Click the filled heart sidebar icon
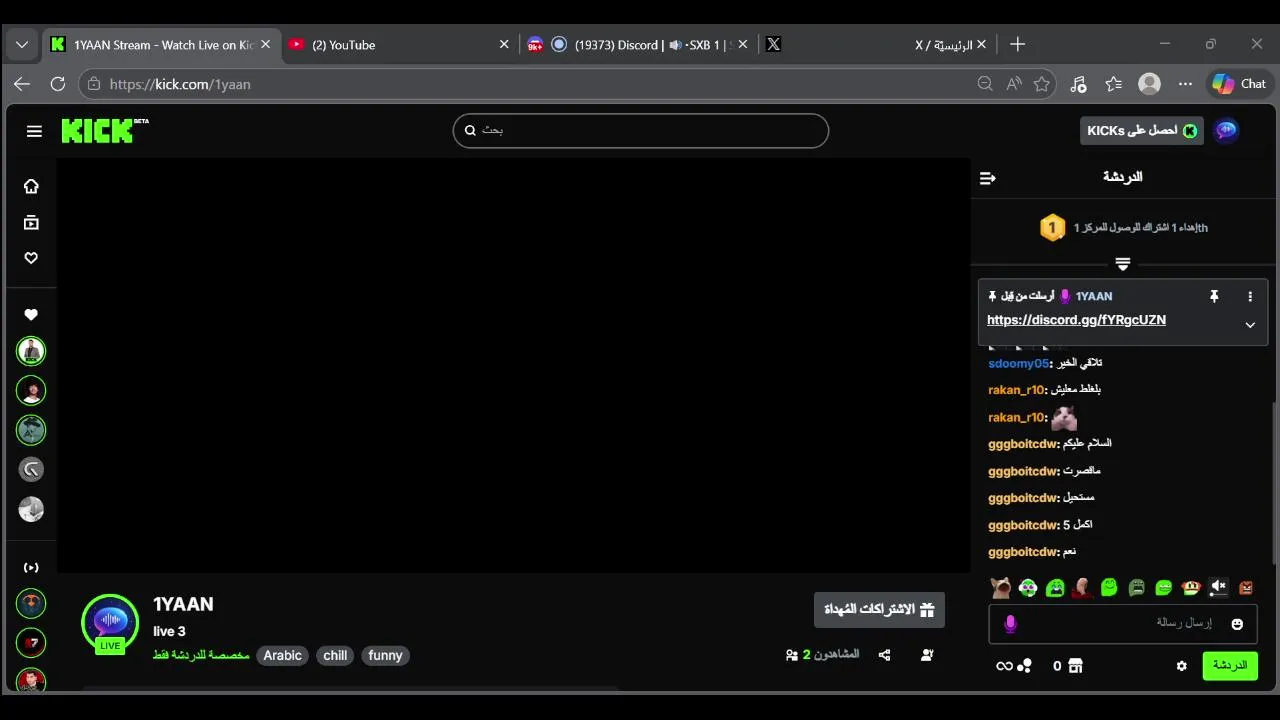Viewport: 1280px width, 720px height. click(x=31, y=314)
